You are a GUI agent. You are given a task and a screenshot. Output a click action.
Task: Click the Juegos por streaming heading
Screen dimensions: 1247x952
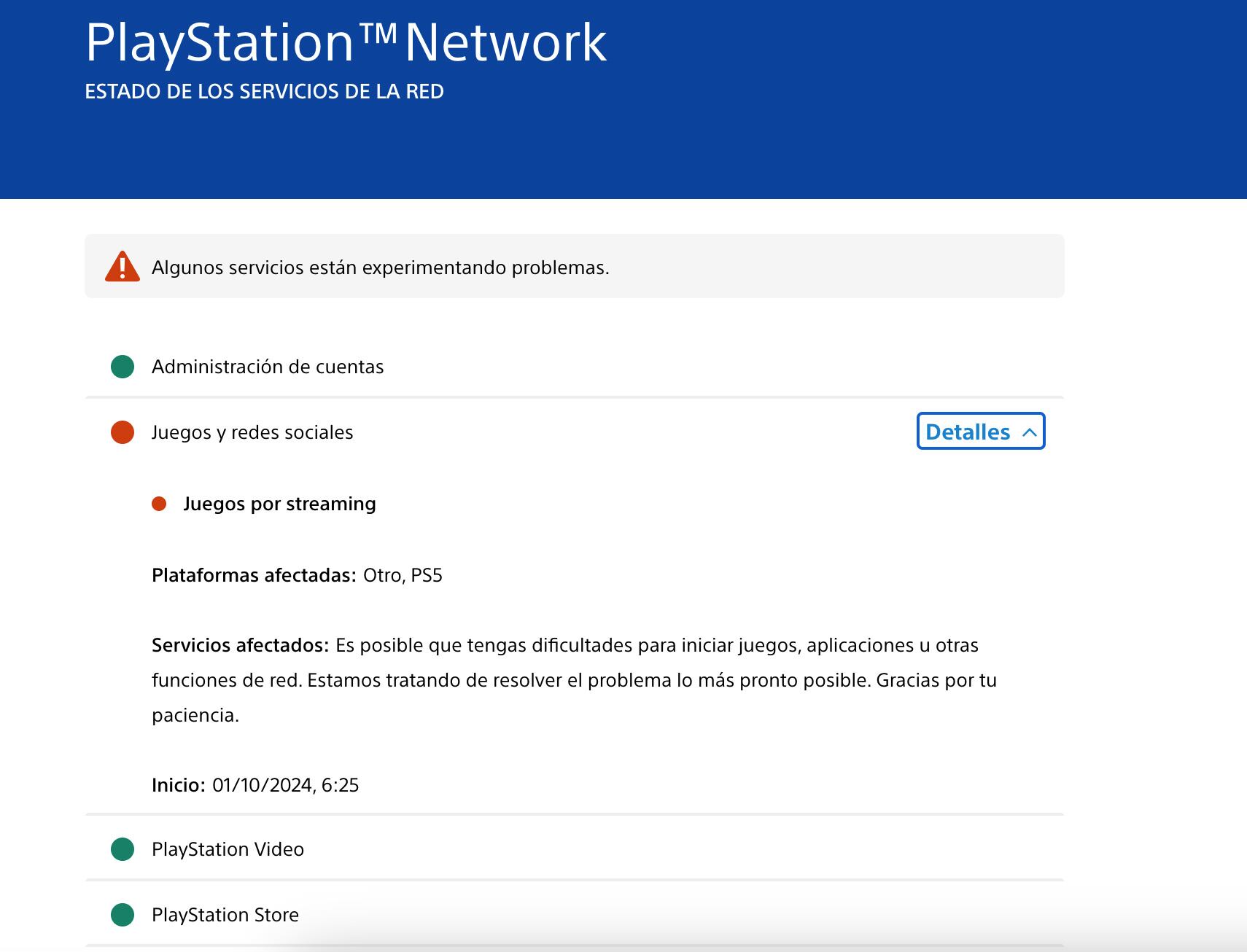pyautogui.click(x=279, y=504)
